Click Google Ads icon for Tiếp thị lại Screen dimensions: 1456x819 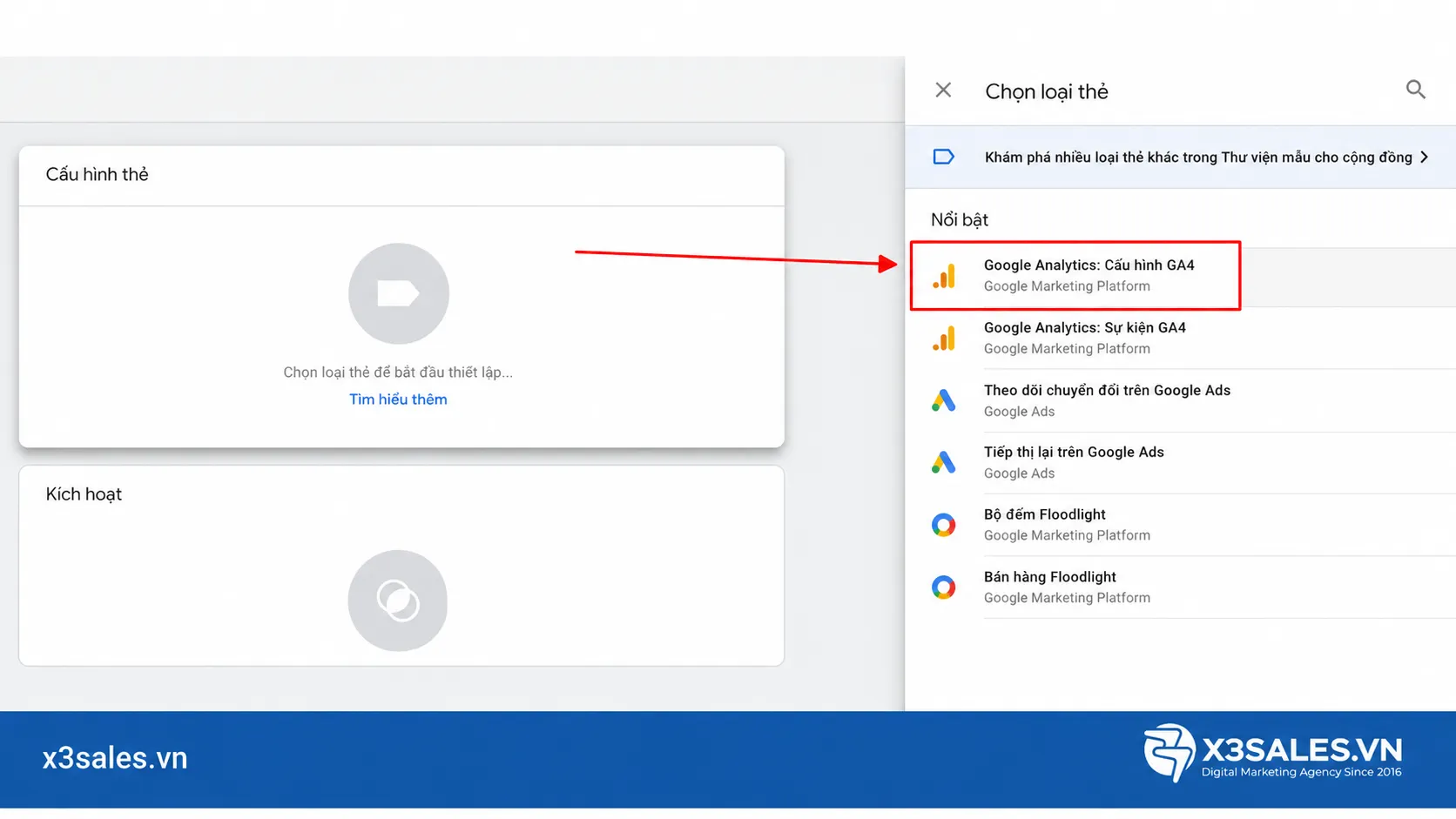point(944,462)
